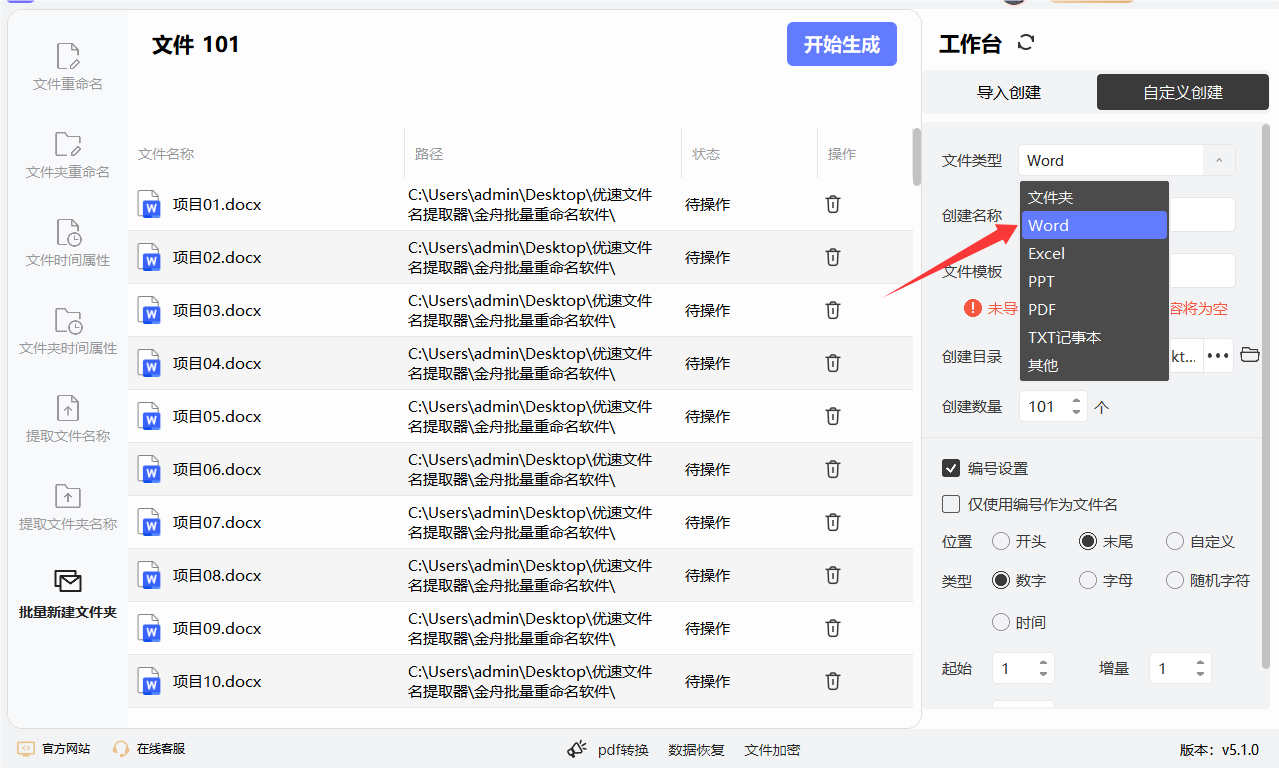Click the 文件类型 combo box showing Word
Viewport: 1279px width, 768px height.
click(1127, 160)
